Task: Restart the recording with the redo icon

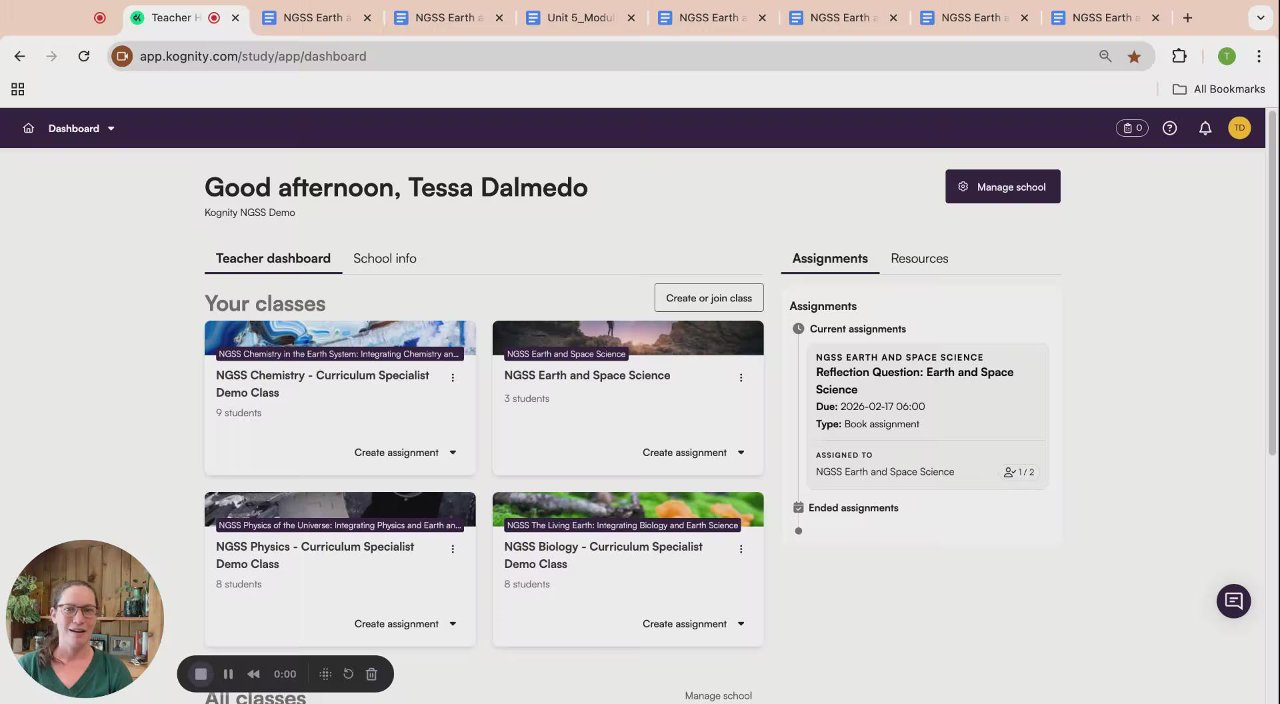Action: tap(348, 674)
